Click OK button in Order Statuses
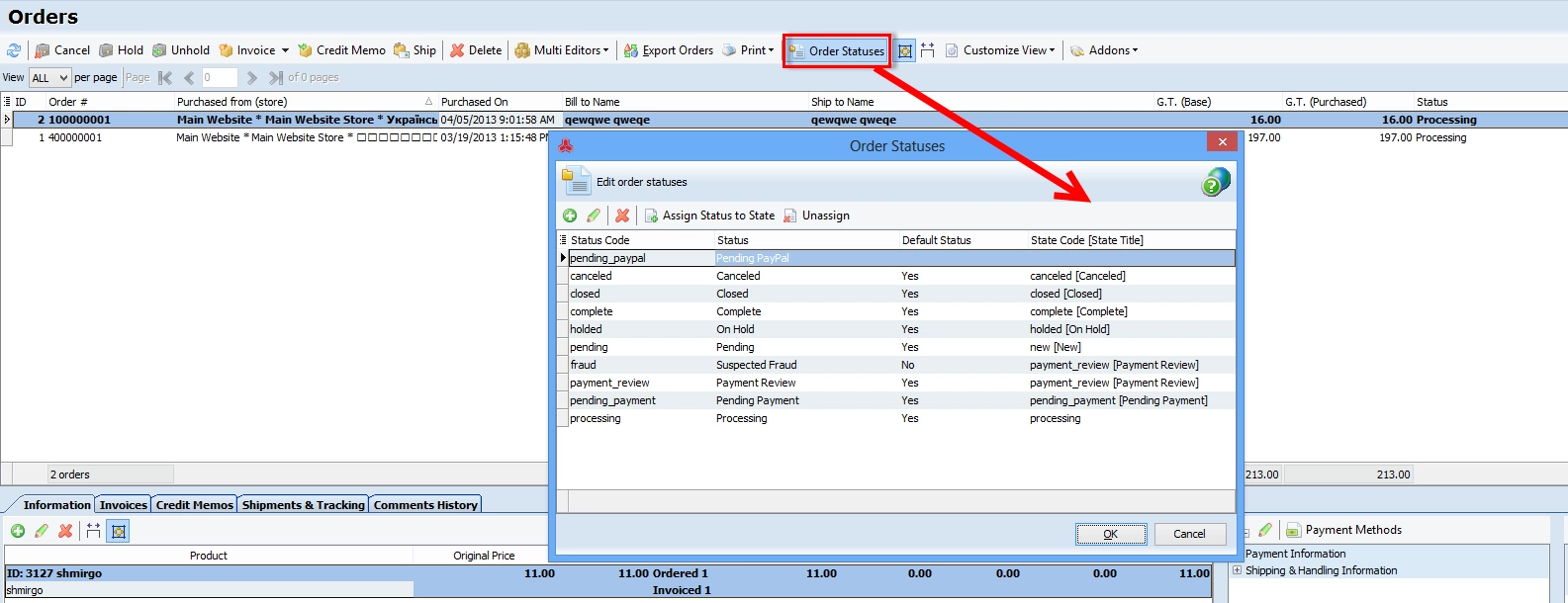 1111,534
